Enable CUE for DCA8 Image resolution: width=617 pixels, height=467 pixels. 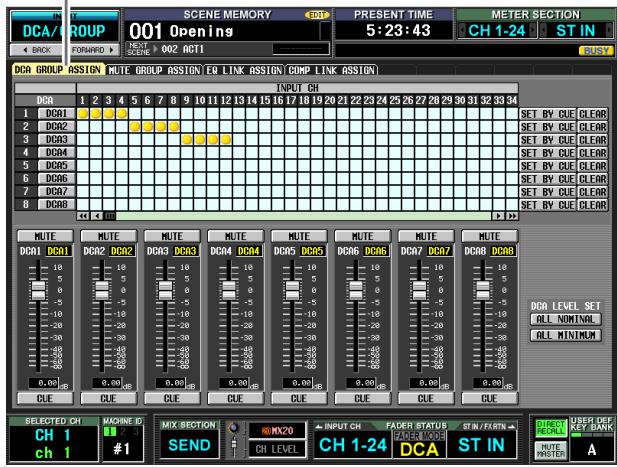pos(490,399)
